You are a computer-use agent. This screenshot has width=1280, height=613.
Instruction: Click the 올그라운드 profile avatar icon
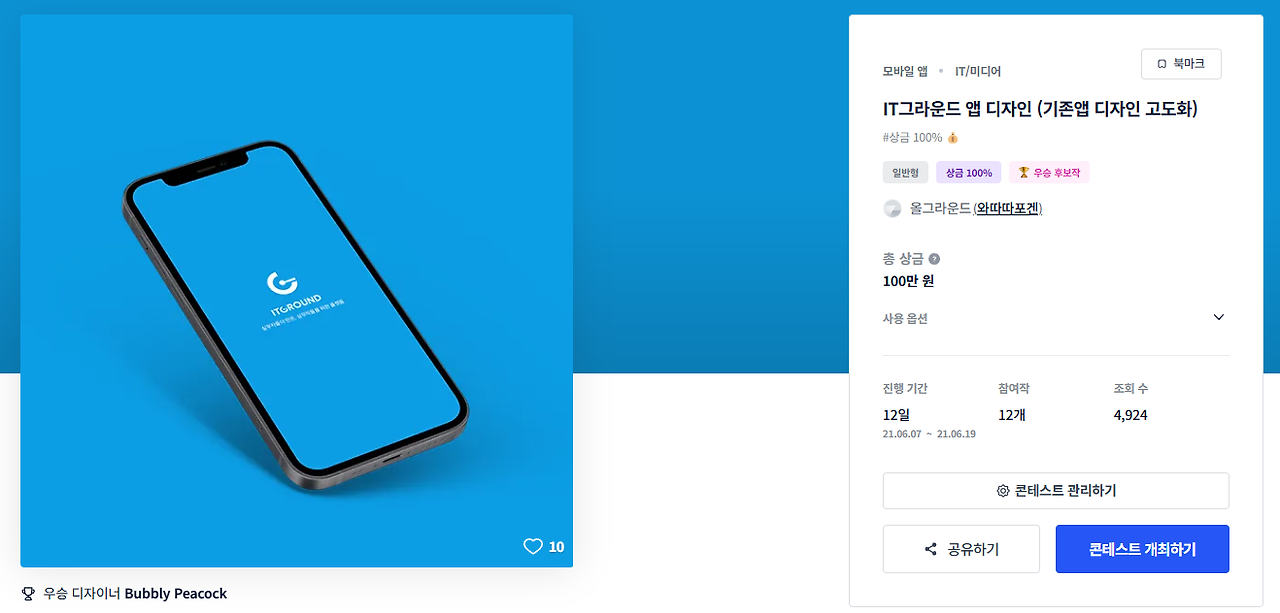coord(892,208)
